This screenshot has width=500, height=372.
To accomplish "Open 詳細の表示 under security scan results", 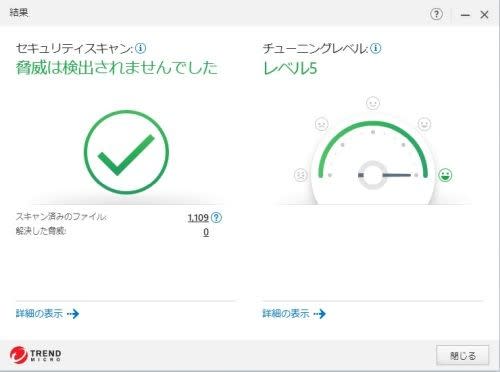I will coord(47,314).
